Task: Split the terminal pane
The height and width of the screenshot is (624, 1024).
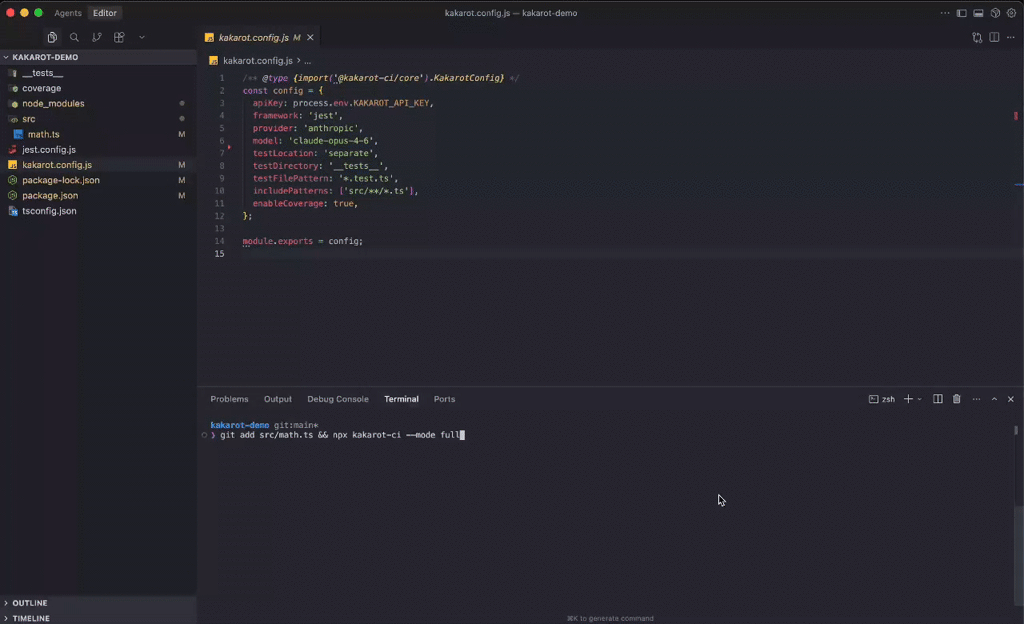Action: point(938,399)
